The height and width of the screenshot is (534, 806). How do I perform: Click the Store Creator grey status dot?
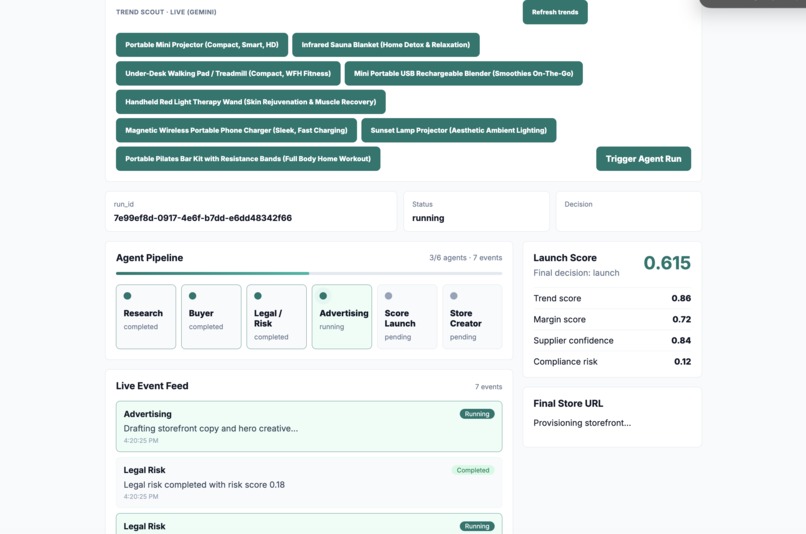pyautogui.click(x=454, y=296)
